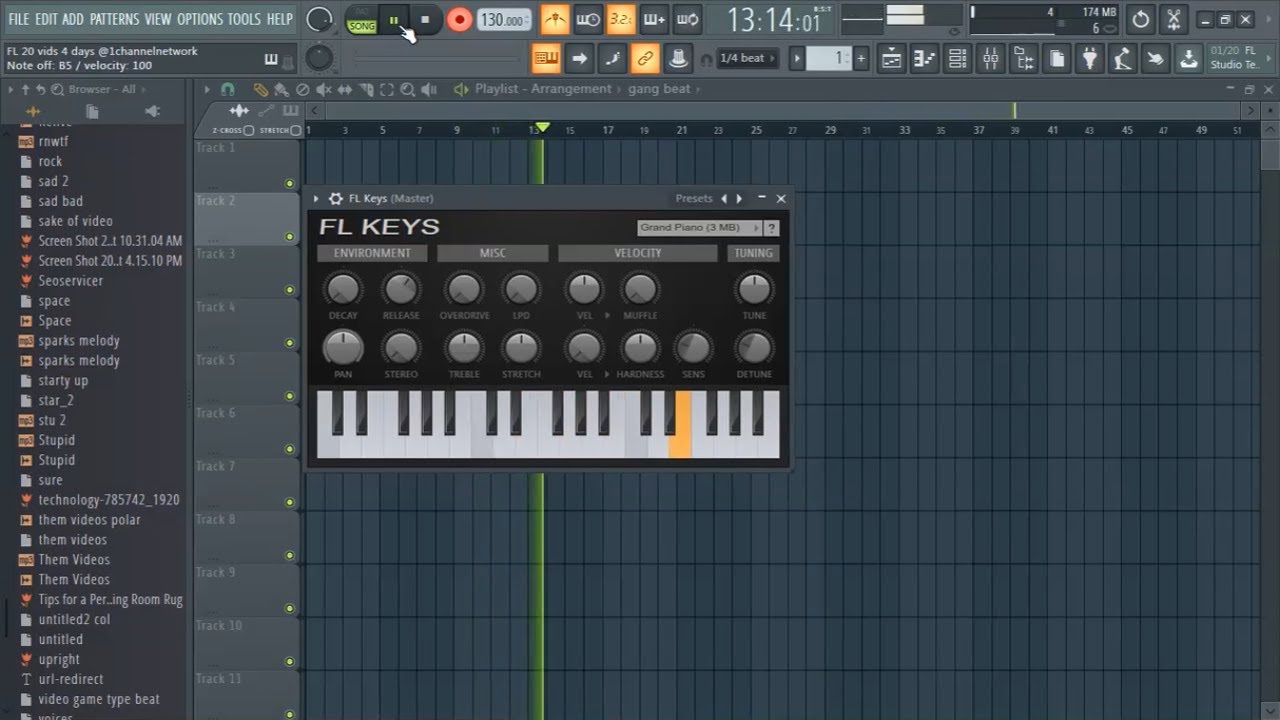Click the tempo field showing 130.000
1280x720 pixels.
(x=504, y=20)
